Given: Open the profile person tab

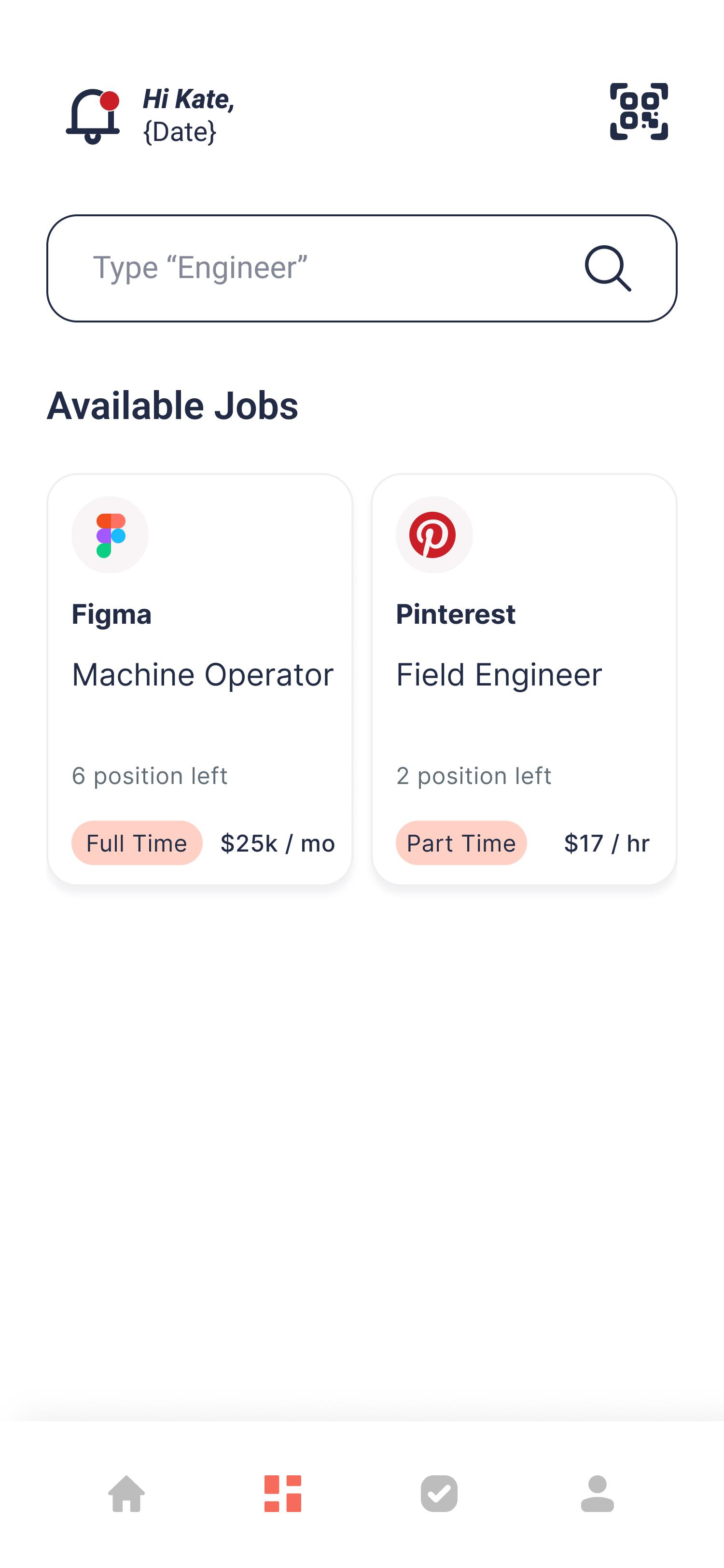Looking at the screenshot, I should [x=598, y=1493].
